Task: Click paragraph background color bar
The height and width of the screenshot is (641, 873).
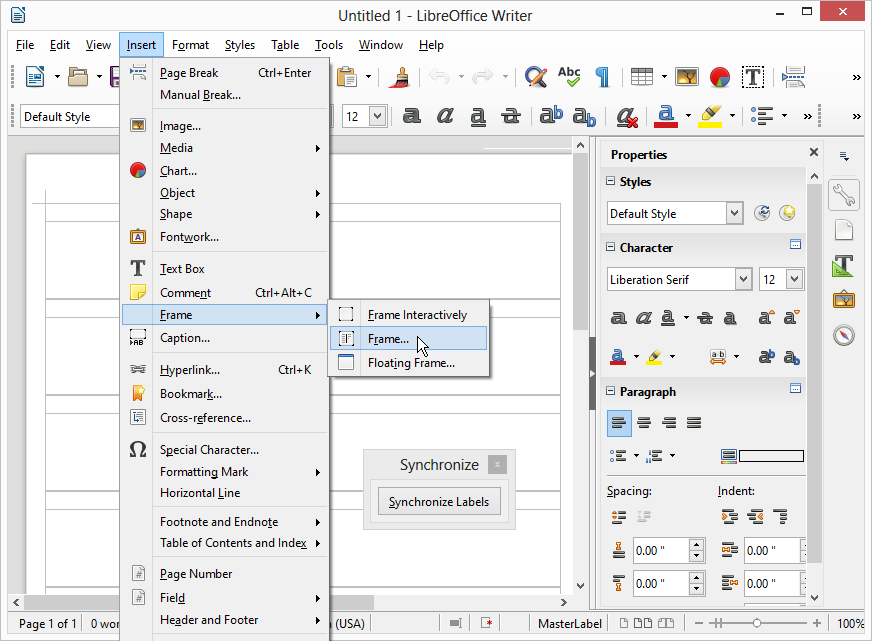Action: [x=771, y=456]
